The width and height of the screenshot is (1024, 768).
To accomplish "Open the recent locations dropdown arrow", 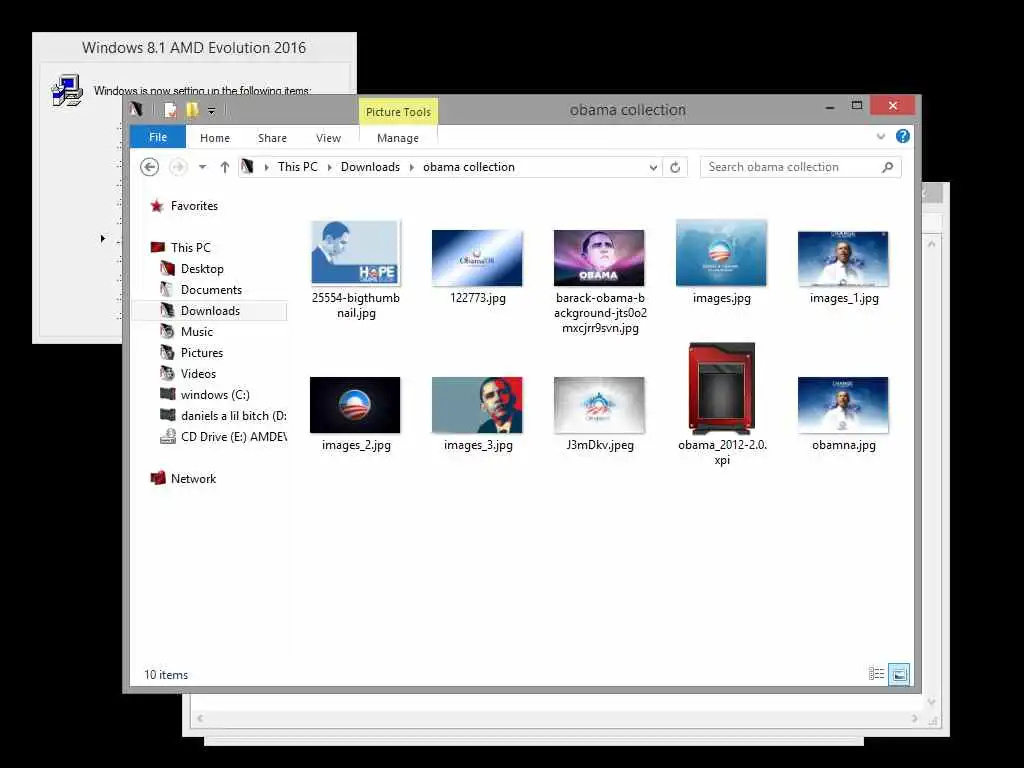I will pos(202,167).
